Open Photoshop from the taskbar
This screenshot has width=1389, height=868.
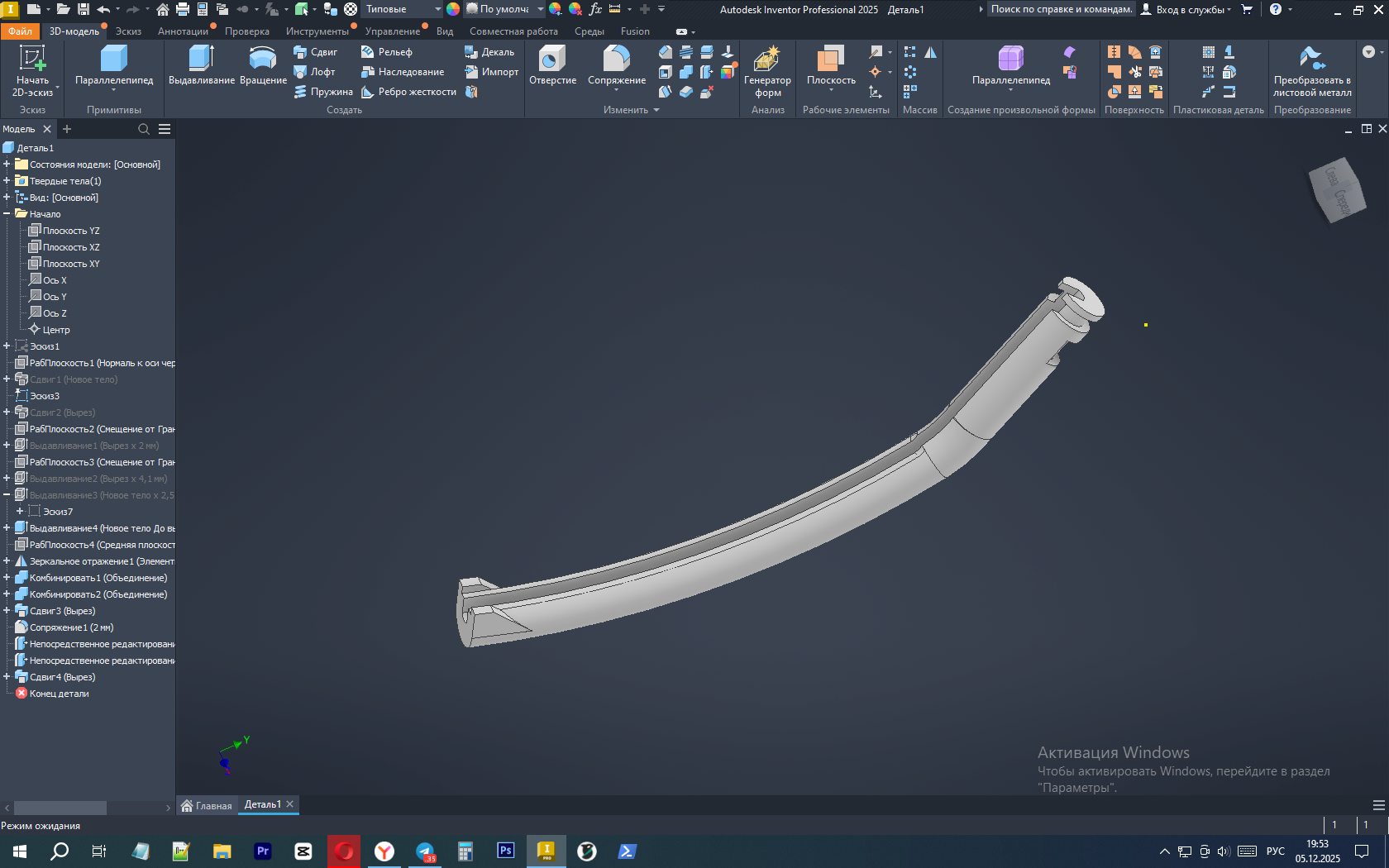point(505,851)
